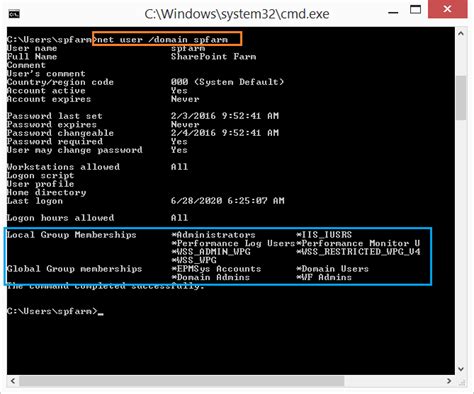Click the '*WSS_WPG' group entry

194,260
